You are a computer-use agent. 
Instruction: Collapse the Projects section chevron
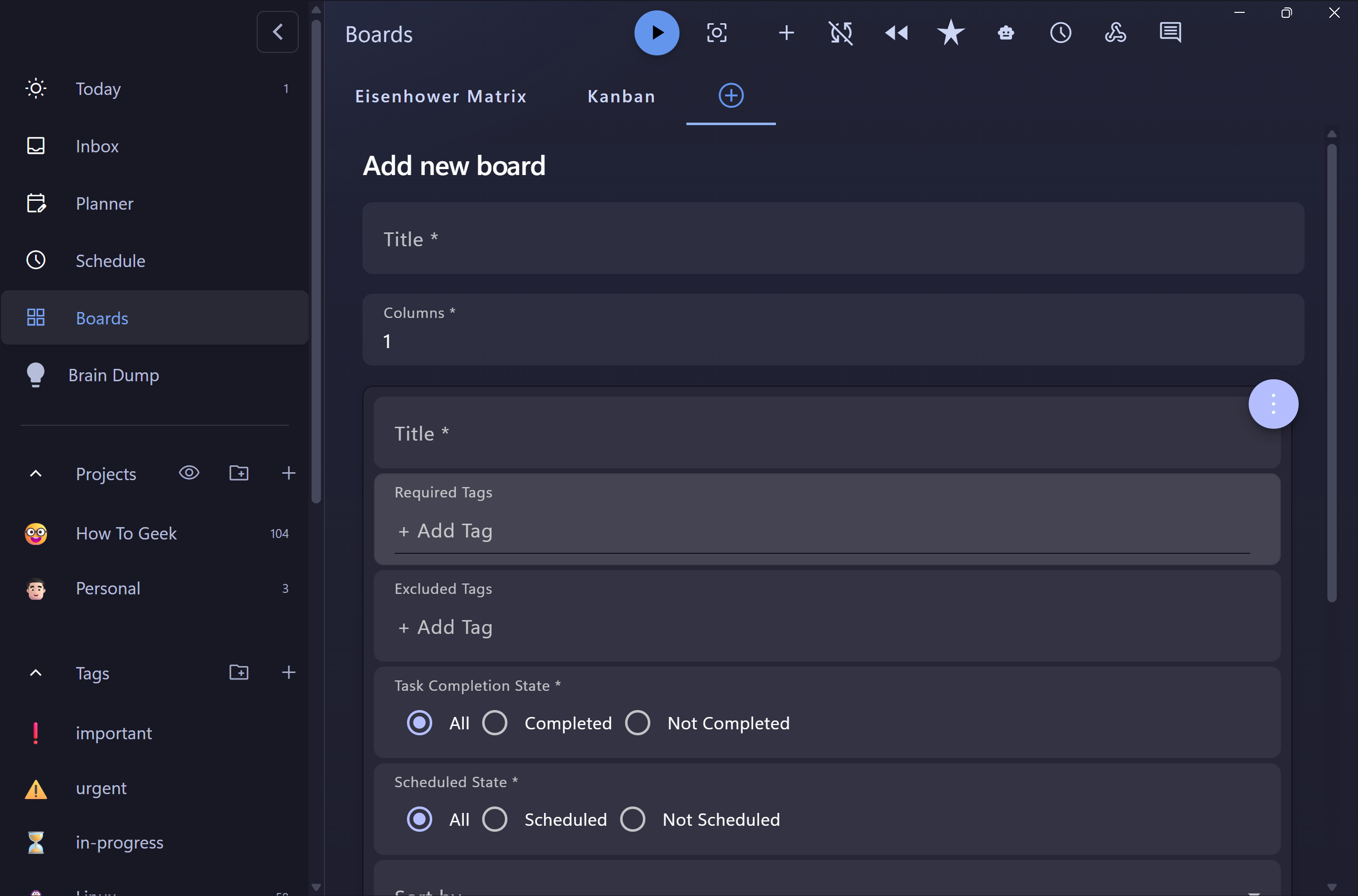pyautogui.click(x=36, y=474)
